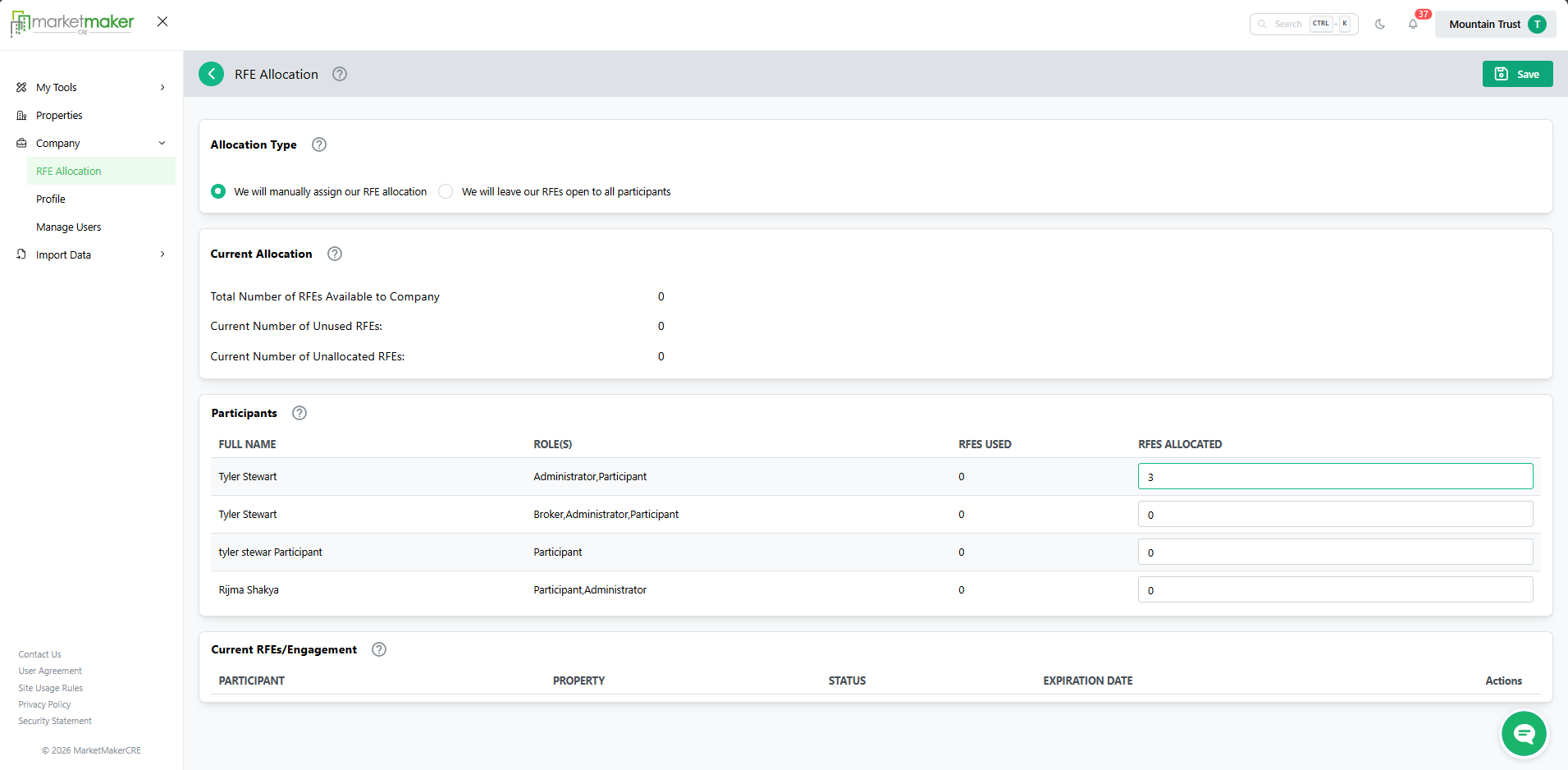
Task: Select leave RFEs open to all participants
Action: 446,191
